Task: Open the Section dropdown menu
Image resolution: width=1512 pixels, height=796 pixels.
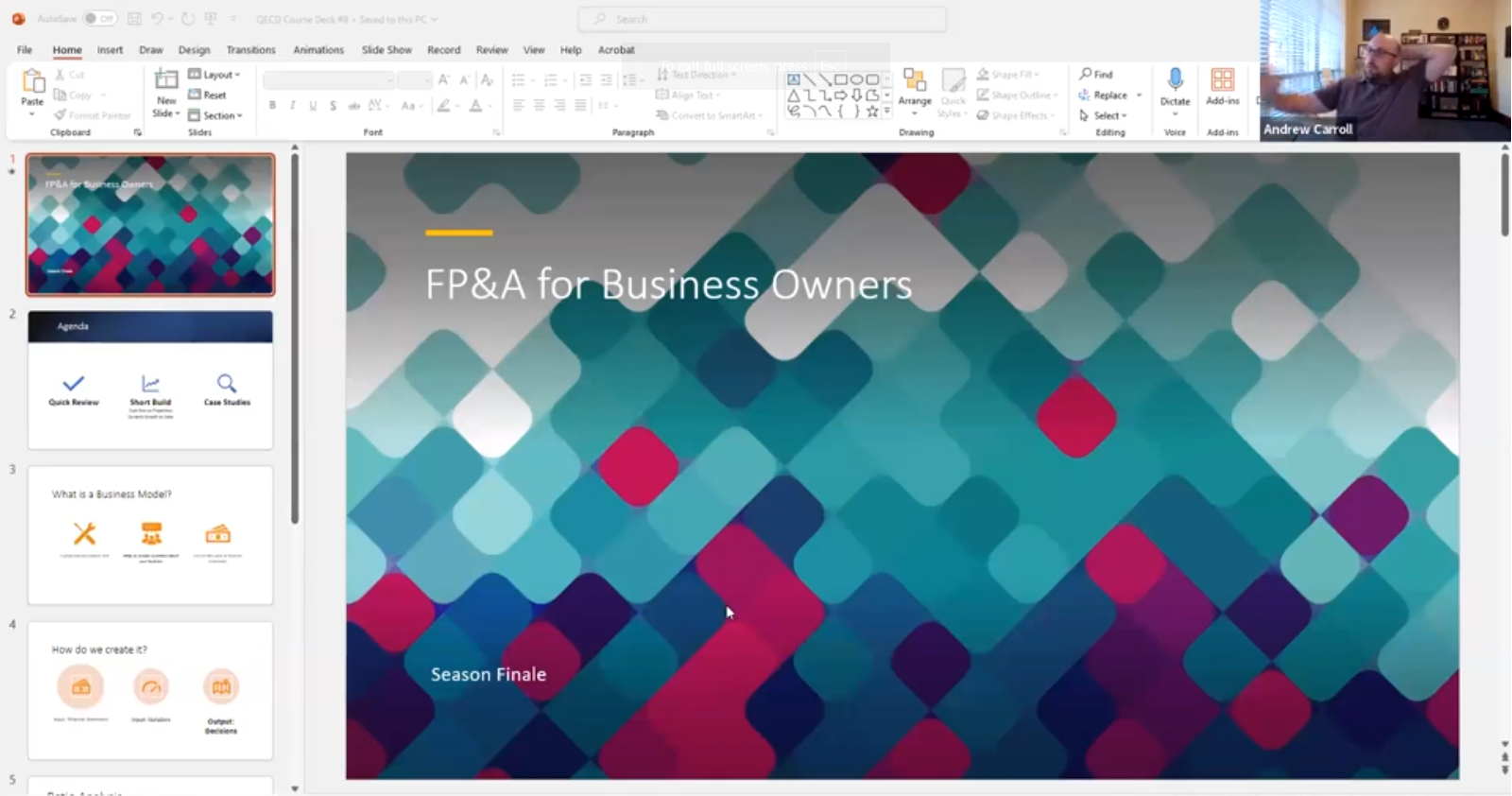Action: coord(216,116)
